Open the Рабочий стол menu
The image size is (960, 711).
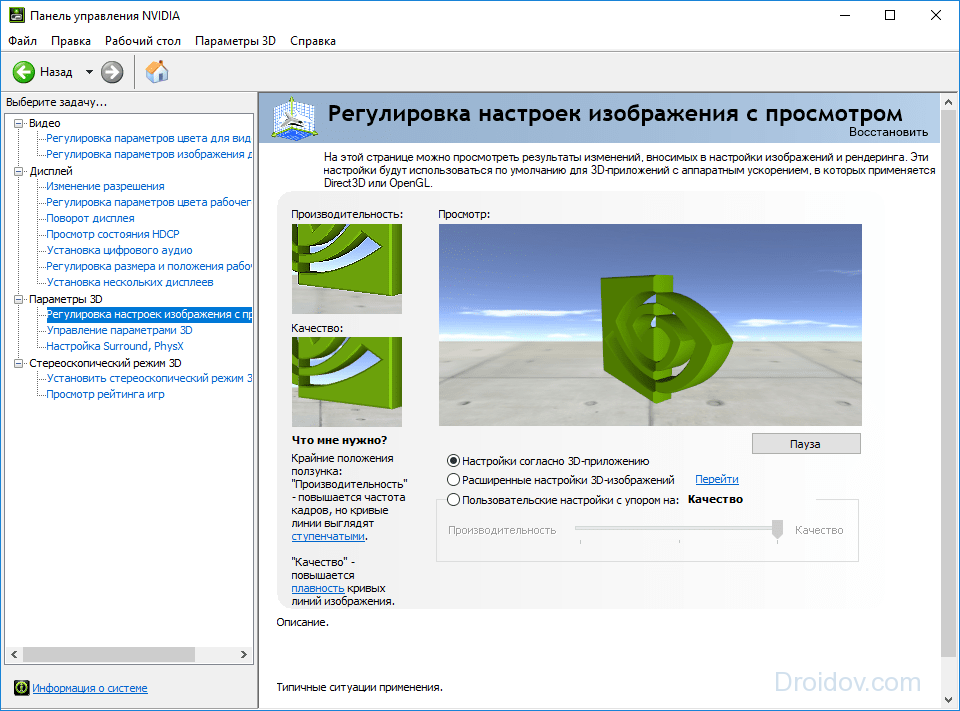(143, 41)
